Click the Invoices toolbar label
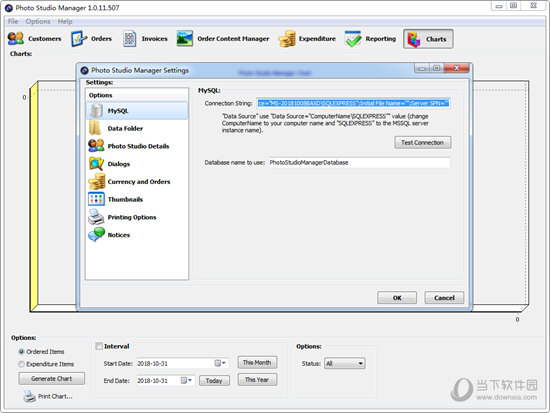 (x=155, y=39)
